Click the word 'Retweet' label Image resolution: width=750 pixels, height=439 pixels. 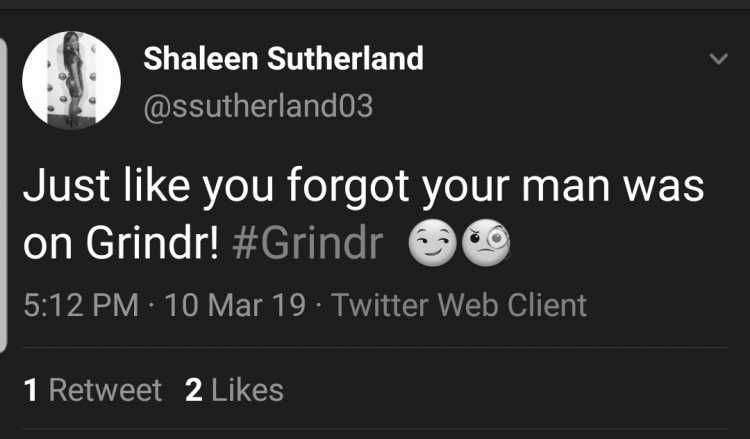105,390
